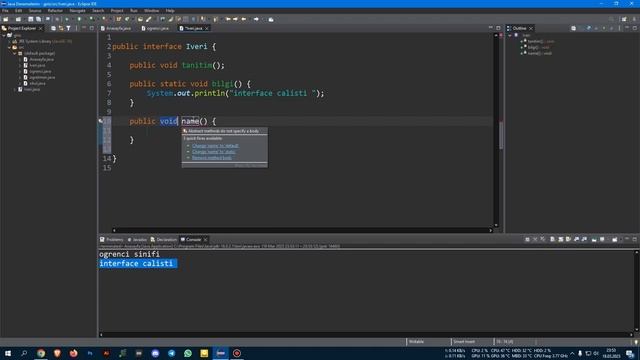The image size is (640, 360).
Task: Click the error marker beside line 10
Action: [101, 121]
